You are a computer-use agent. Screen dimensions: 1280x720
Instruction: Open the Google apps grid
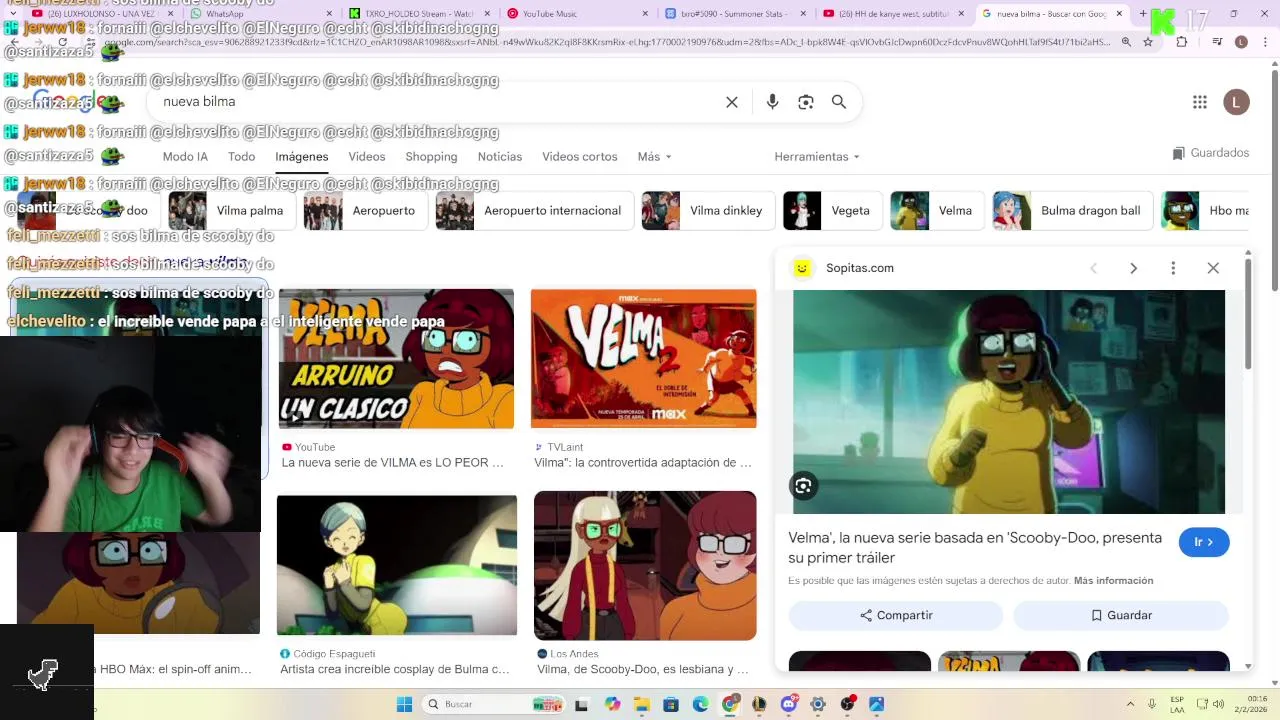1199,102
